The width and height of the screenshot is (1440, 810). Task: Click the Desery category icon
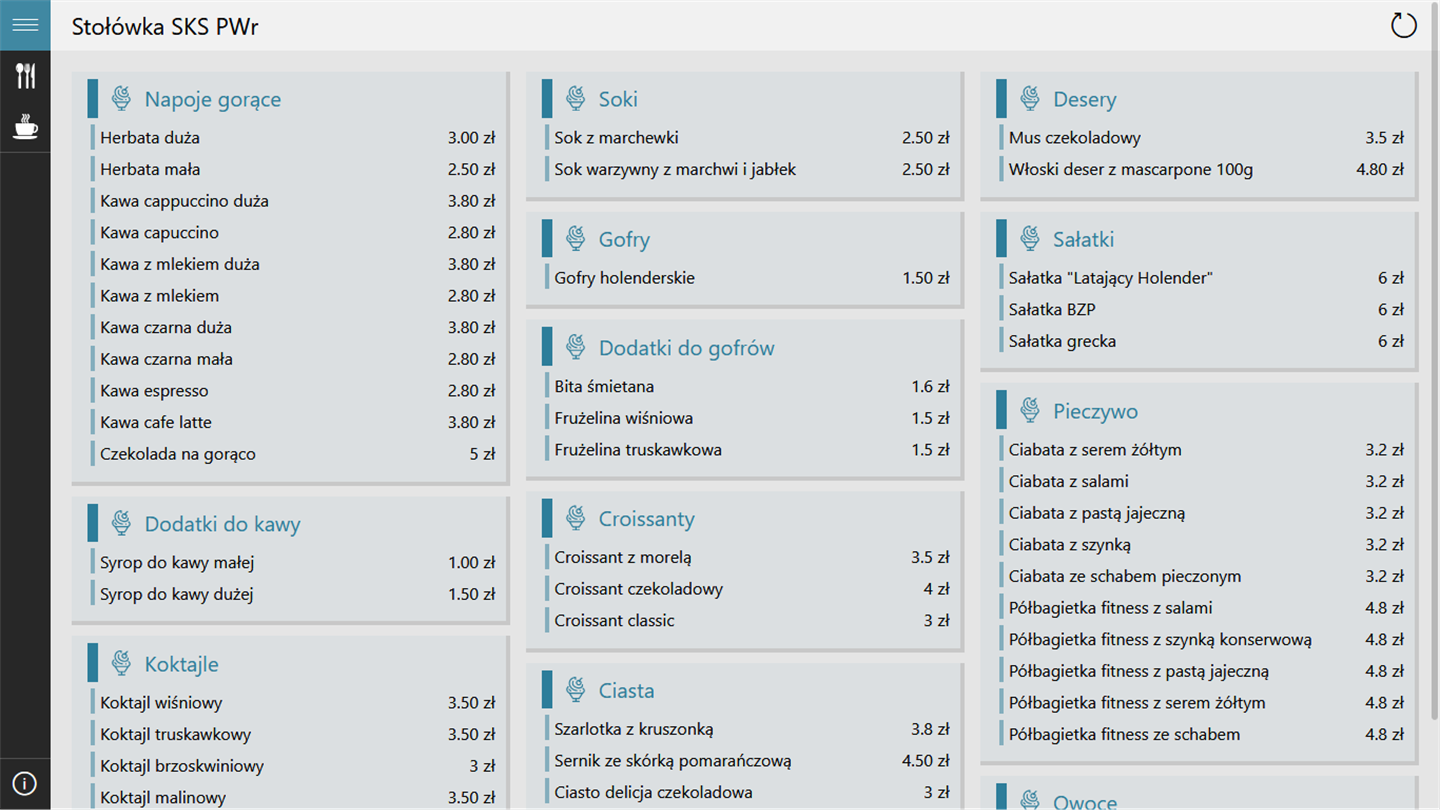pyautogui.click(x=1029, y=98)
